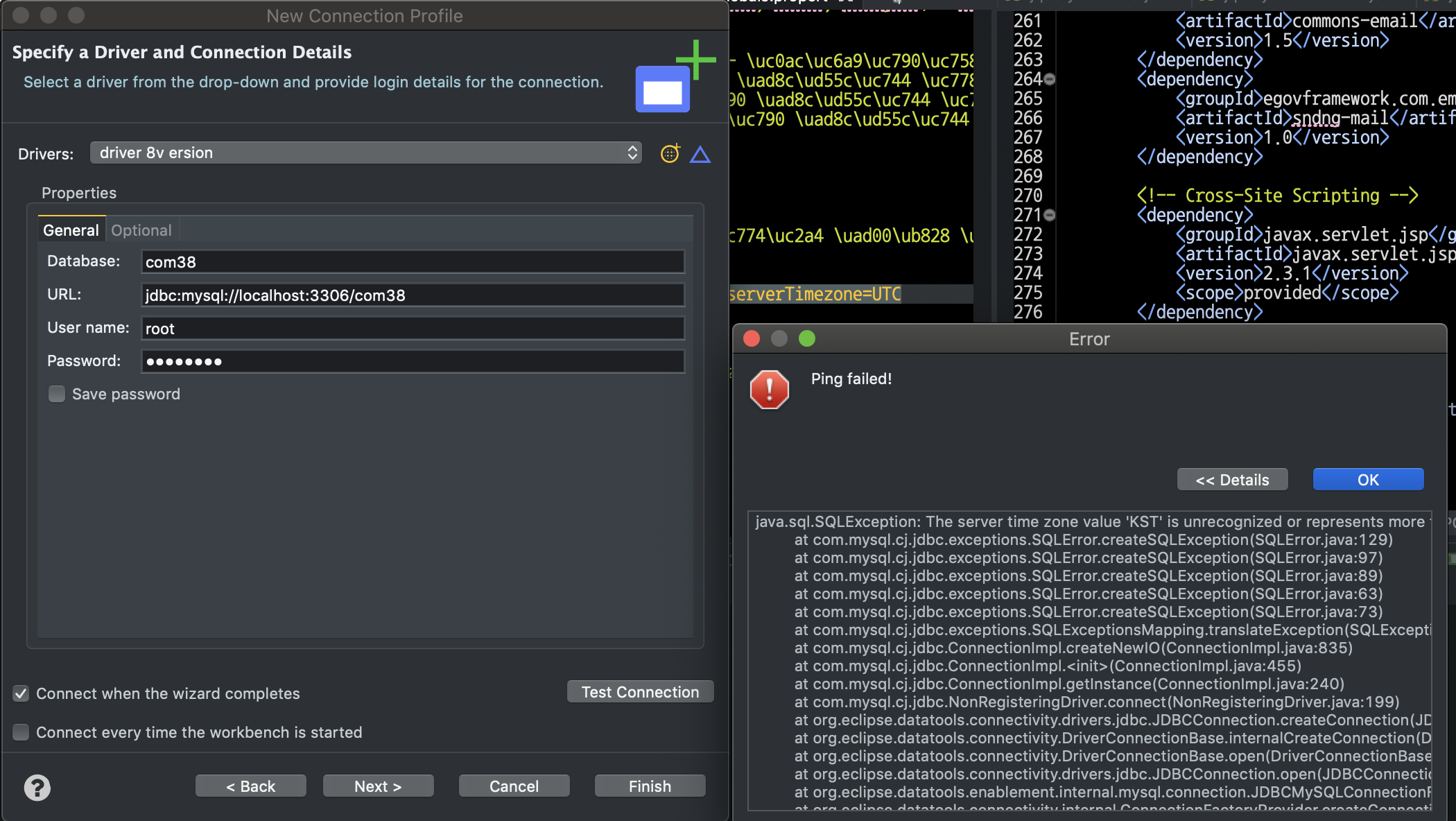
Task: Click the Password input field
Action: [413, 361]
